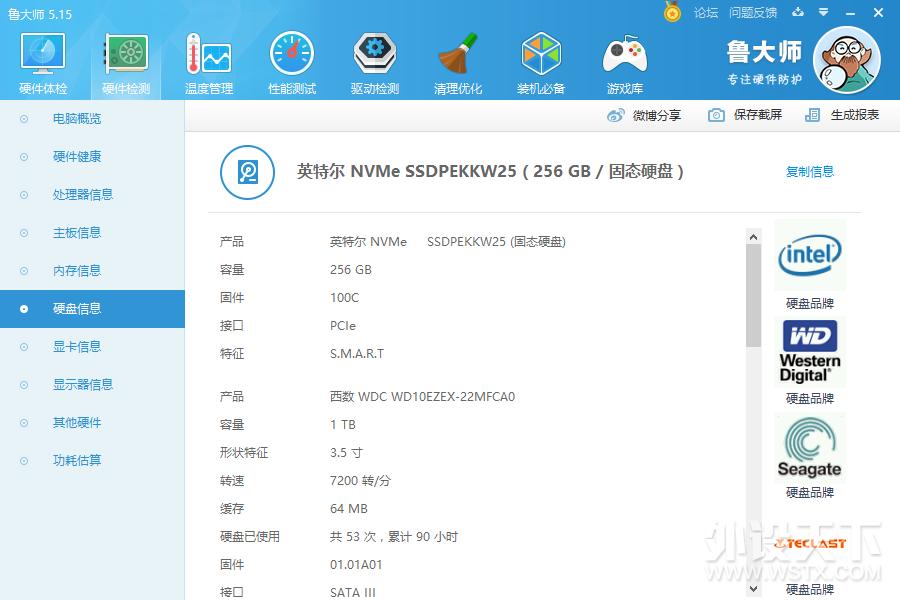The image size is (900, 600).
Task: Open the 游戏库 game library
Action: (x=624, y=60)
